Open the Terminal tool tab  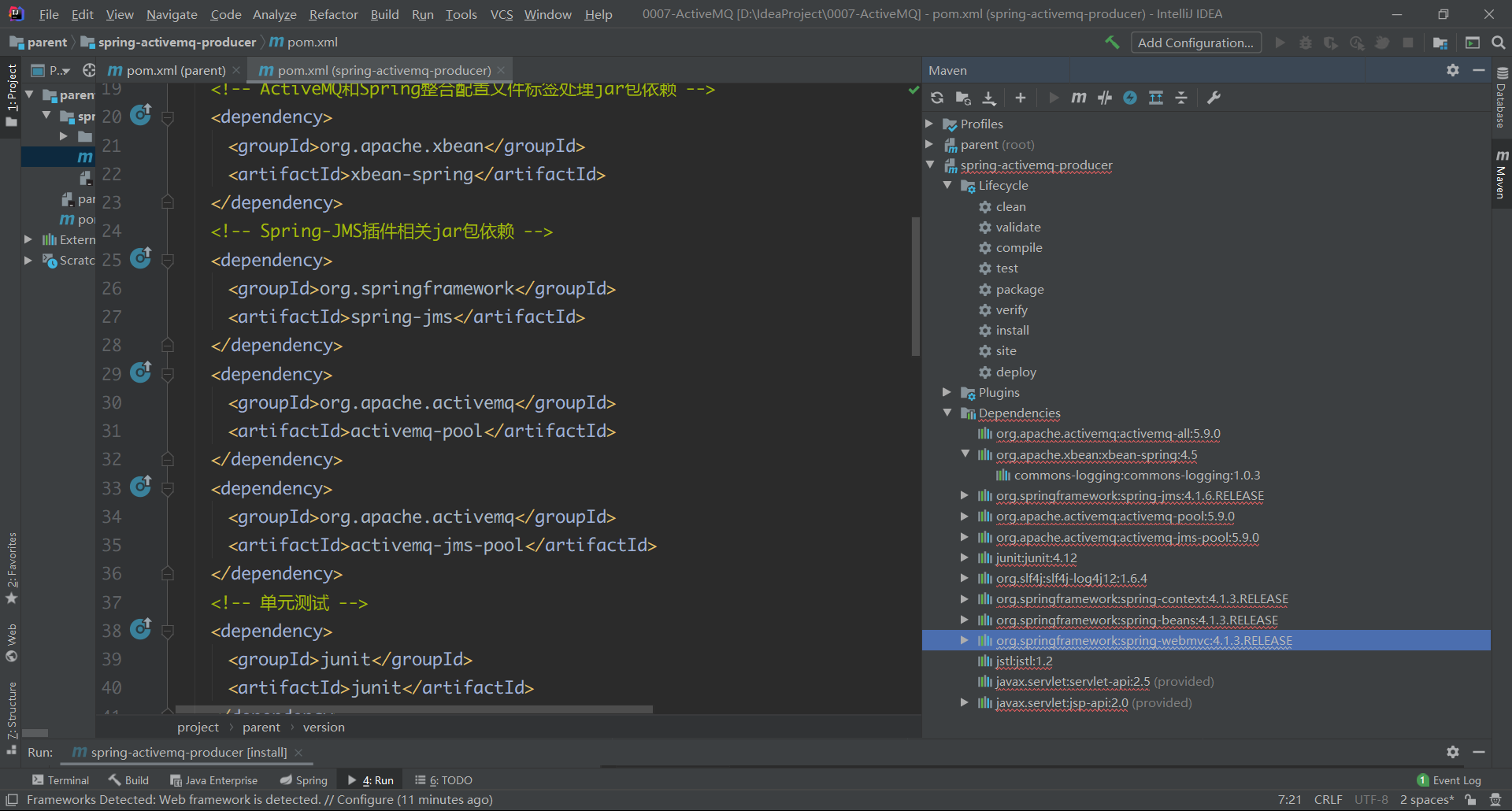point(61,780)
